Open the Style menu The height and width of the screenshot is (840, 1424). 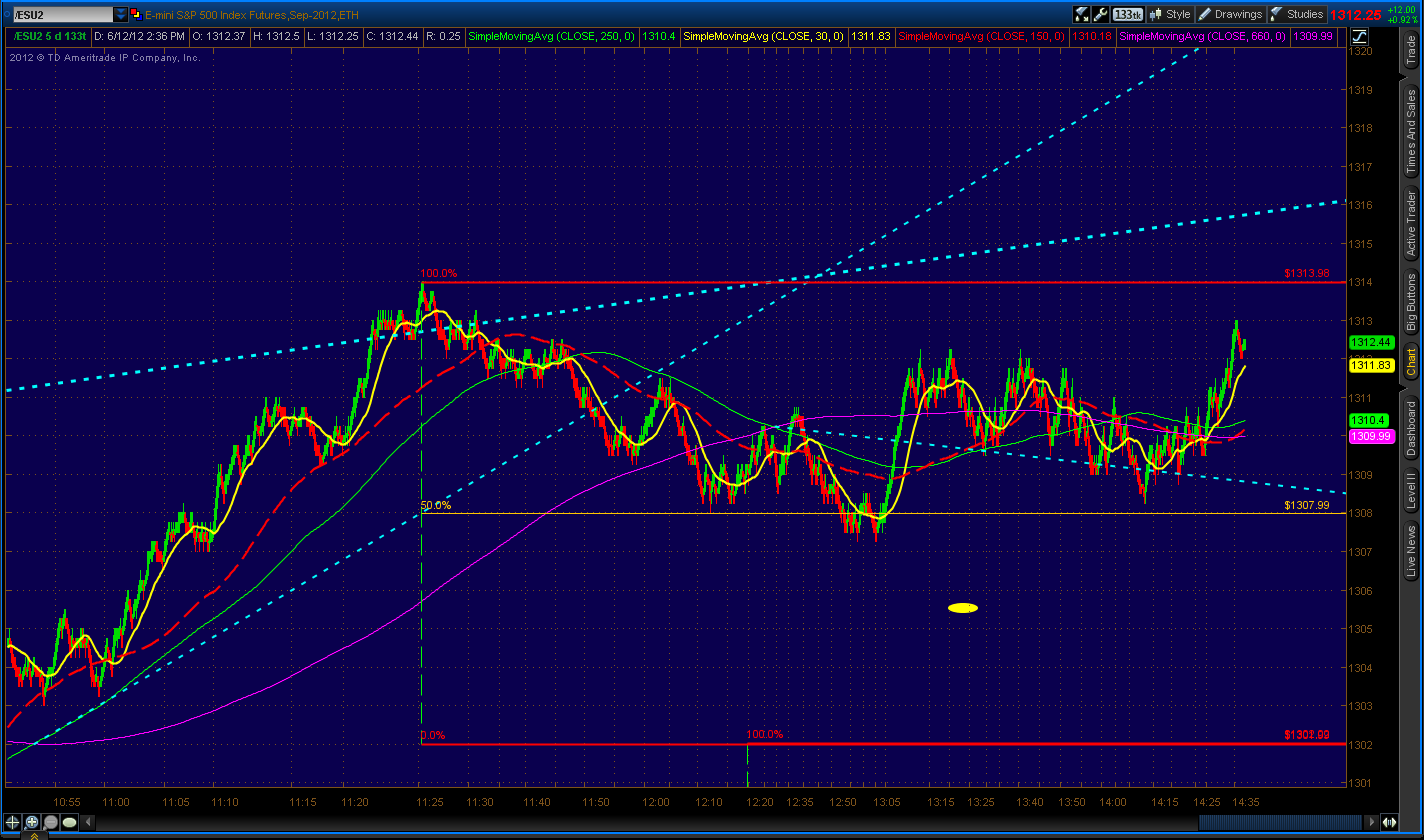1171,14
